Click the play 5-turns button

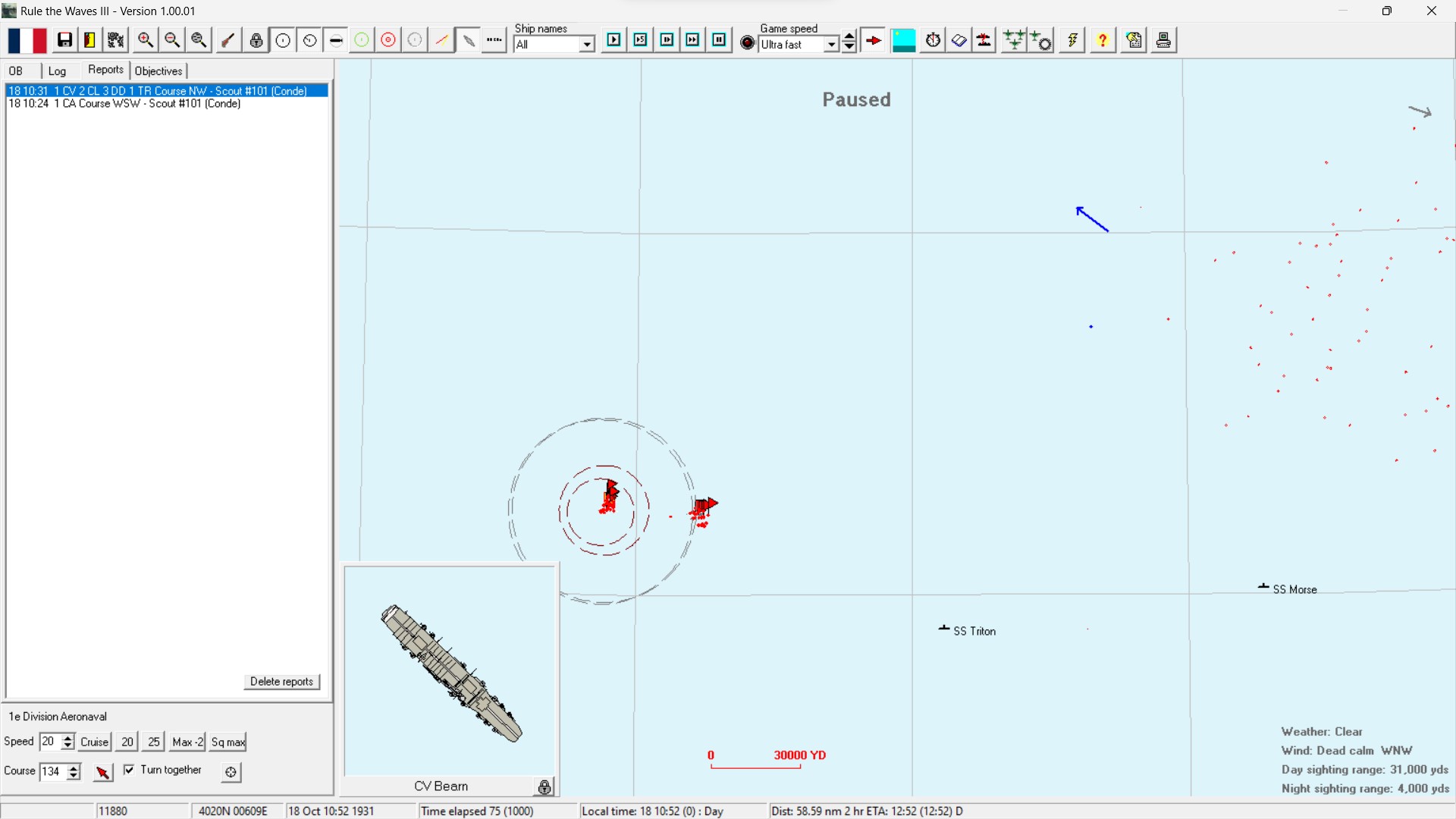[x=641, y=40]
